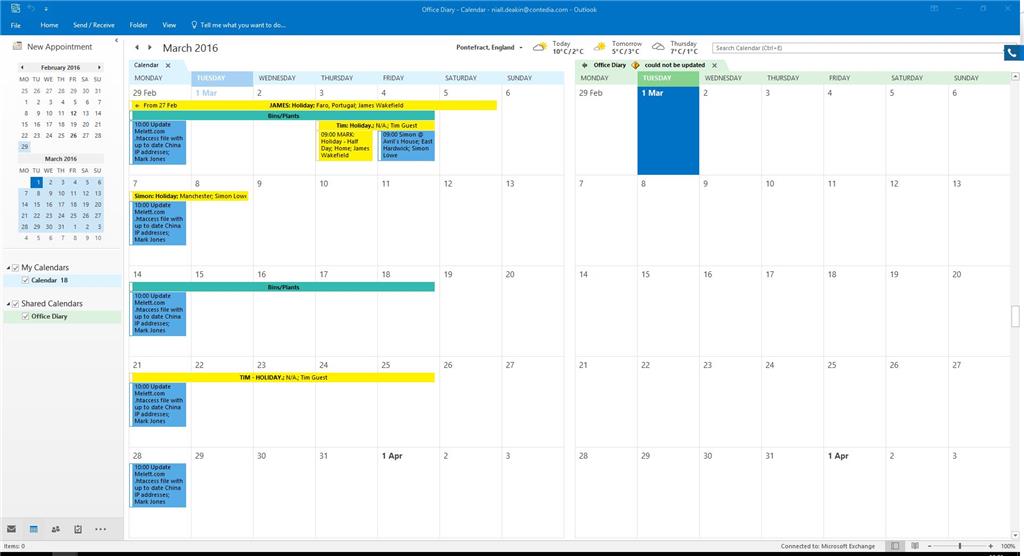Open the Send / Receive tab
This screenshot has width=1024, height=556.
[93, 25]
